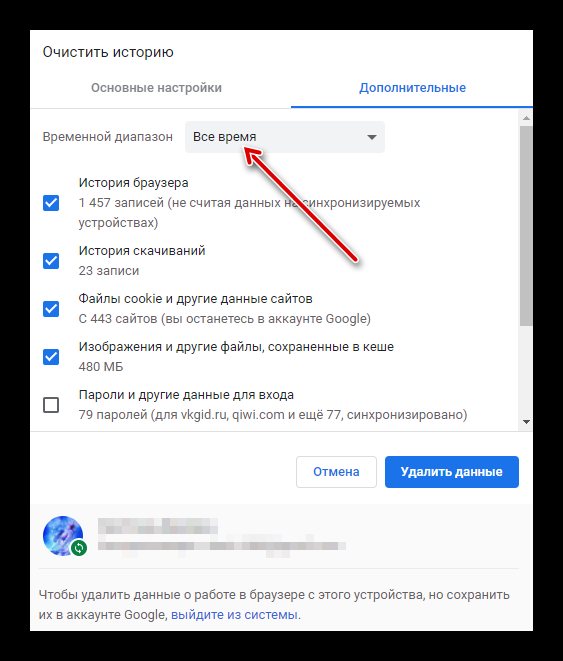Click the scrollbar up arrow
The height and width of the screenshot is (661, 563).
point(526,118)
